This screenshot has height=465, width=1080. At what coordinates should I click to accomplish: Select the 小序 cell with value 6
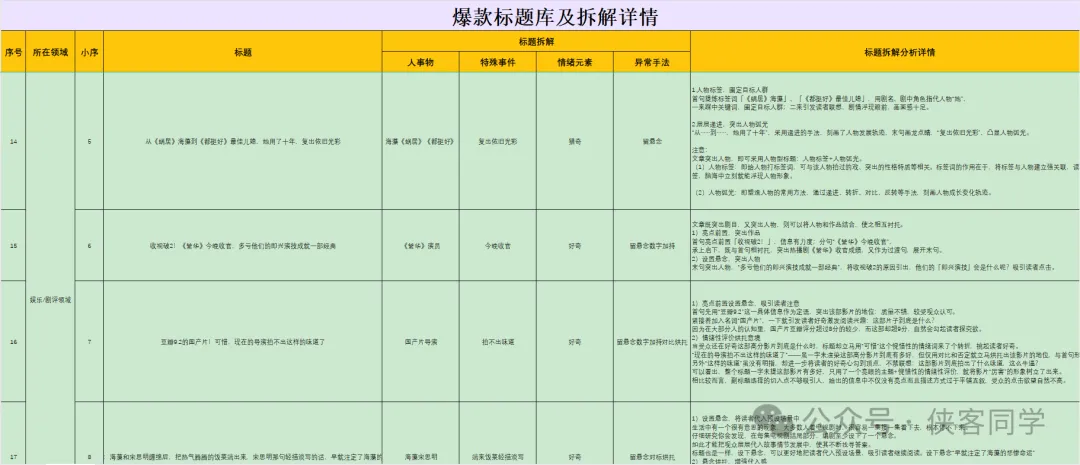click(x=89, y=245)
